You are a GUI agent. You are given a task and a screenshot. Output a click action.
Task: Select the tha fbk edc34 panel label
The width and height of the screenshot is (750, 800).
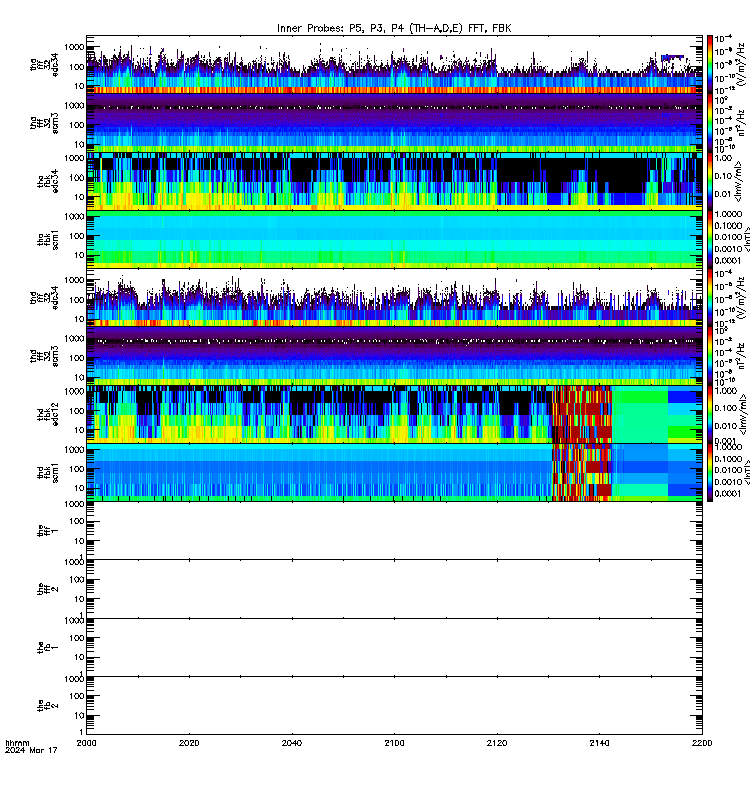[48, 181]
